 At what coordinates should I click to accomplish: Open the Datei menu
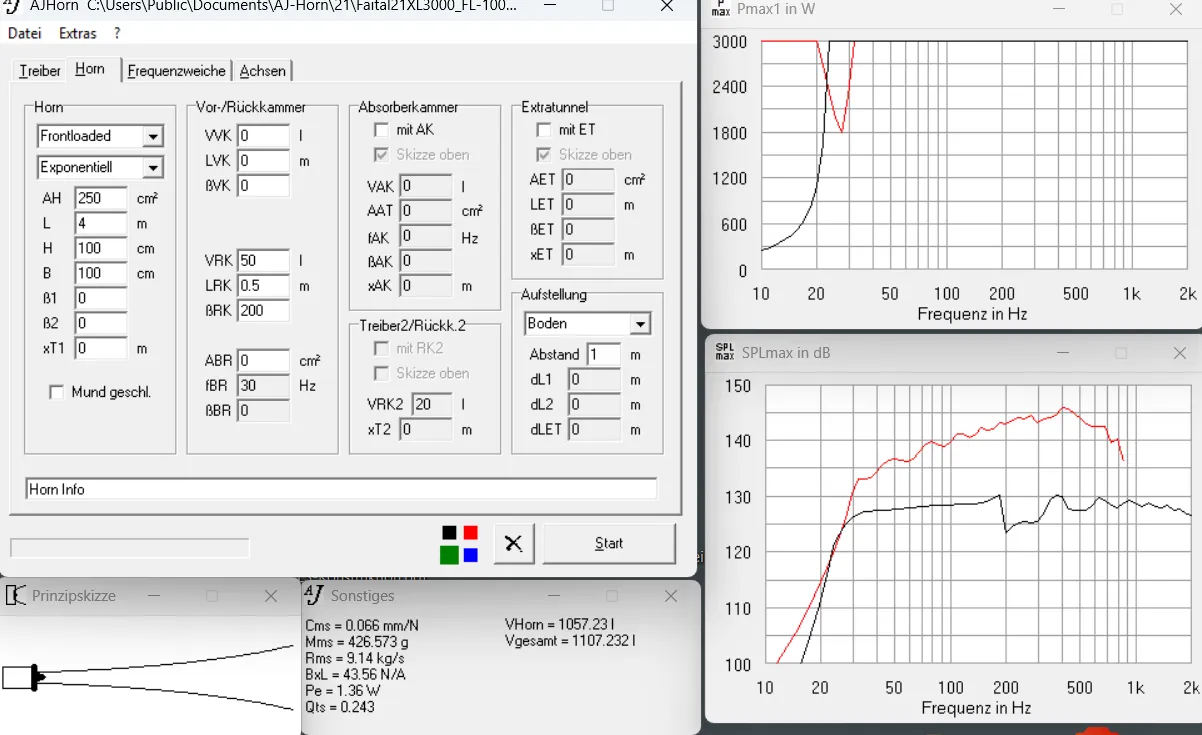pyautogui.click(x=25, y=33)
